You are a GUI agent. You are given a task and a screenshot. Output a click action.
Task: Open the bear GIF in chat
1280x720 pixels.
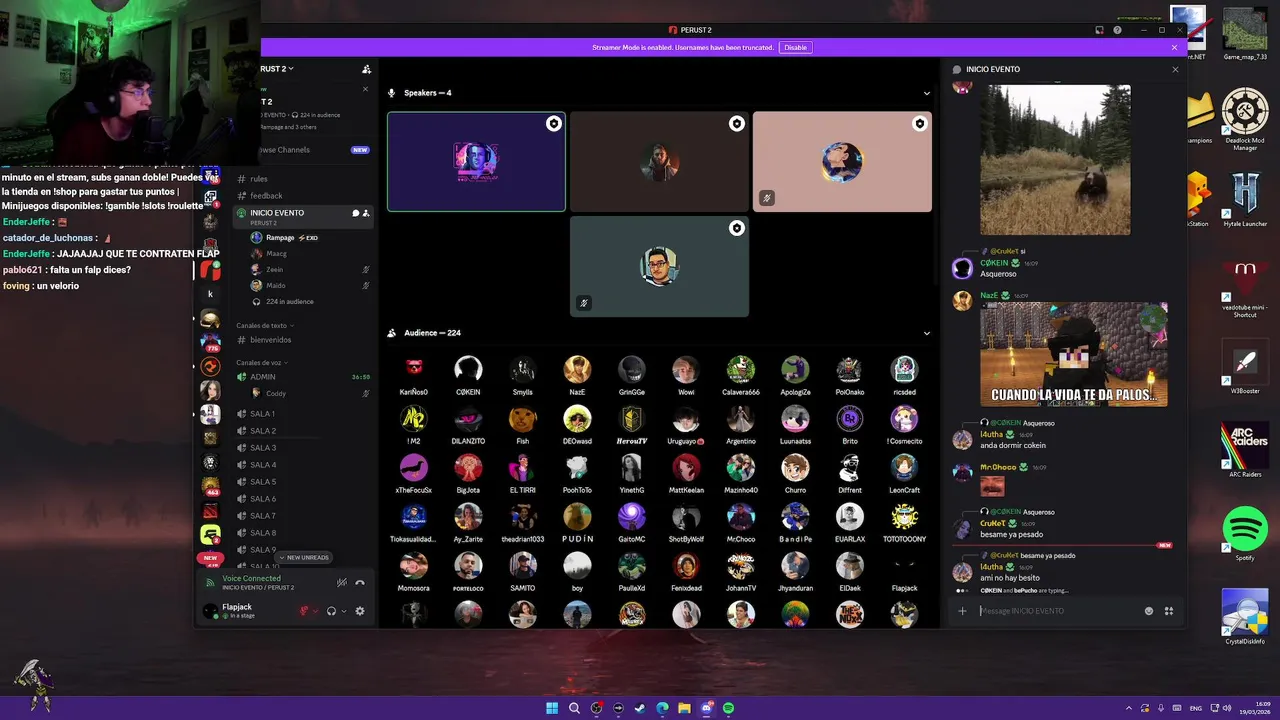(x=1055, y=160)
